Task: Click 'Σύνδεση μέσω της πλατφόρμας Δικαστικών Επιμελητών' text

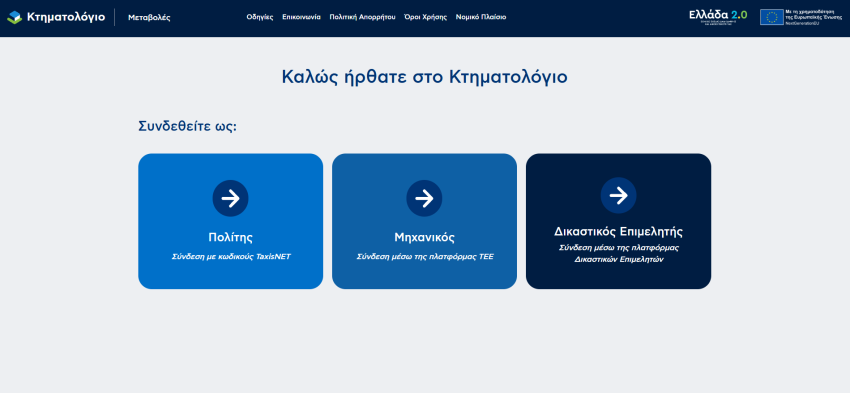Action: pos(619,254)
